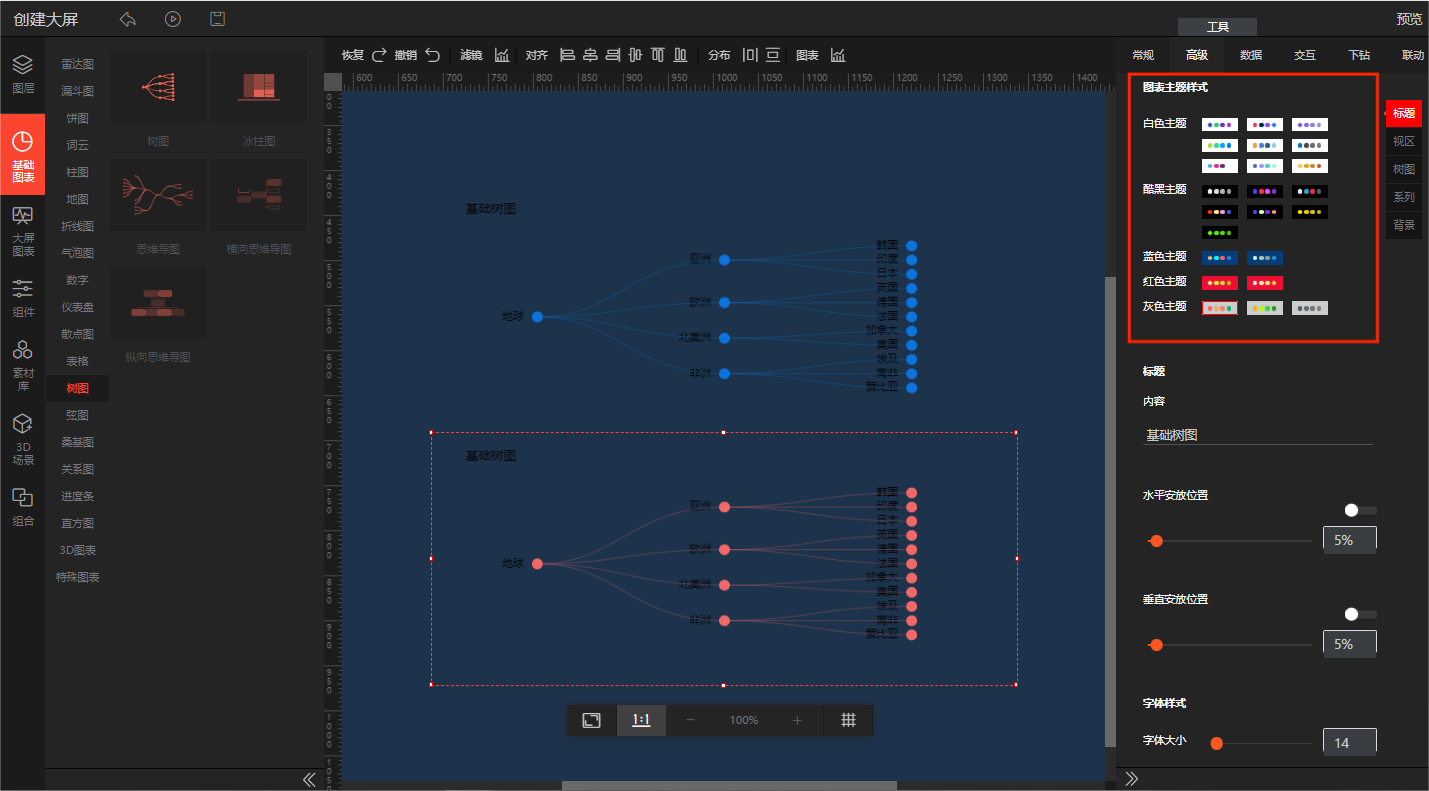Align selected elements to the bottom
1429x791 pixels.
(x=681, y=55)
